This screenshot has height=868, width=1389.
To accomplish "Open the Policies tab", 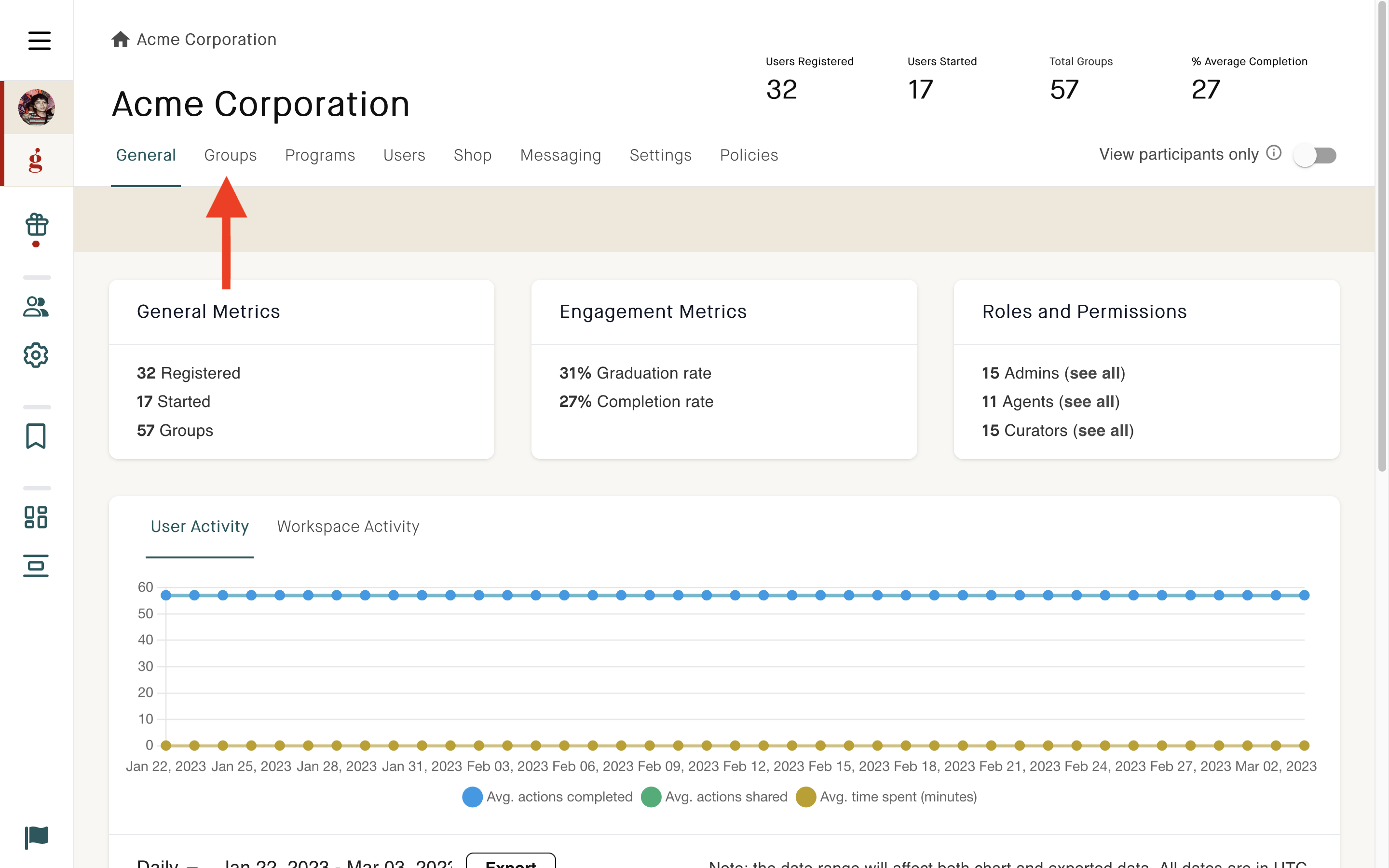I will pyautogui.click(x=749, y=156).
